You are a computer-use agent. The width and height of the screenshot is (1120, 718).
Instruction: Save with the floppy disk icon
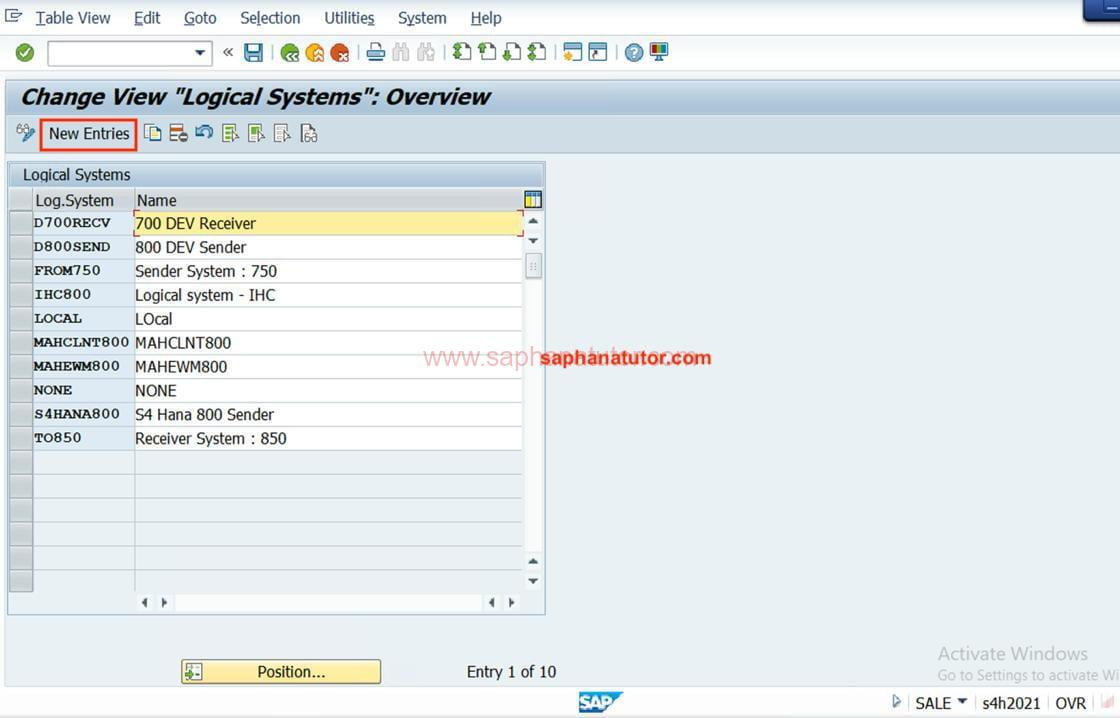253,52
